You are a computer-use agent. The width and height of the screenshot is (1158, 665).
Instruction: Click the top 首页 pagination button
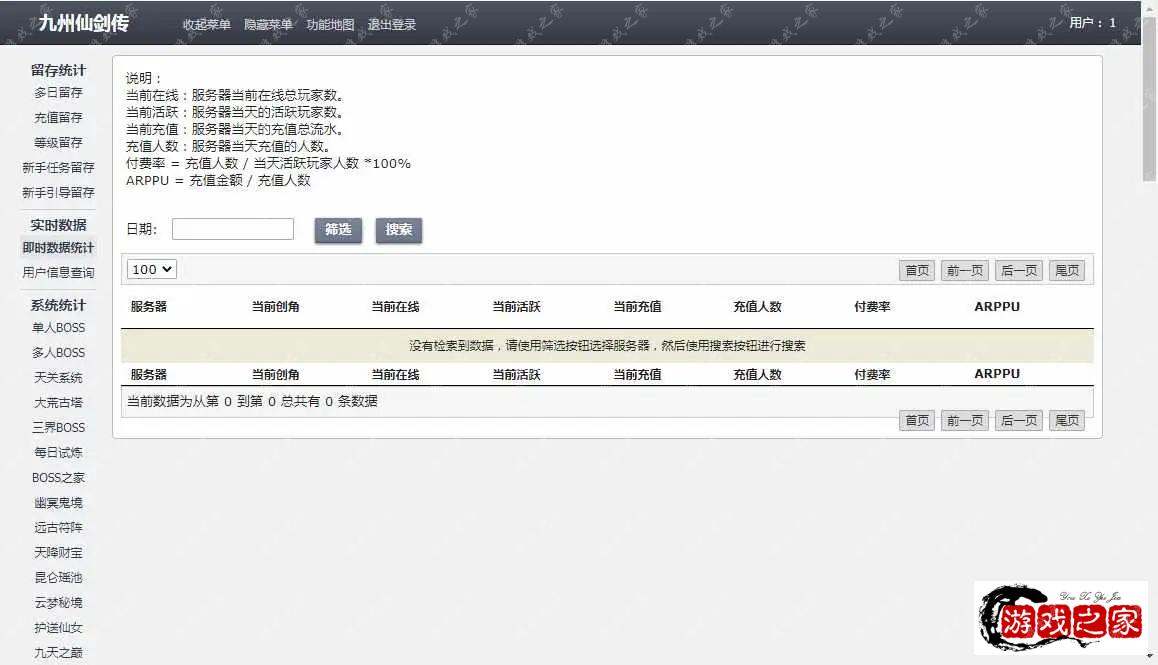coord(917,270)
